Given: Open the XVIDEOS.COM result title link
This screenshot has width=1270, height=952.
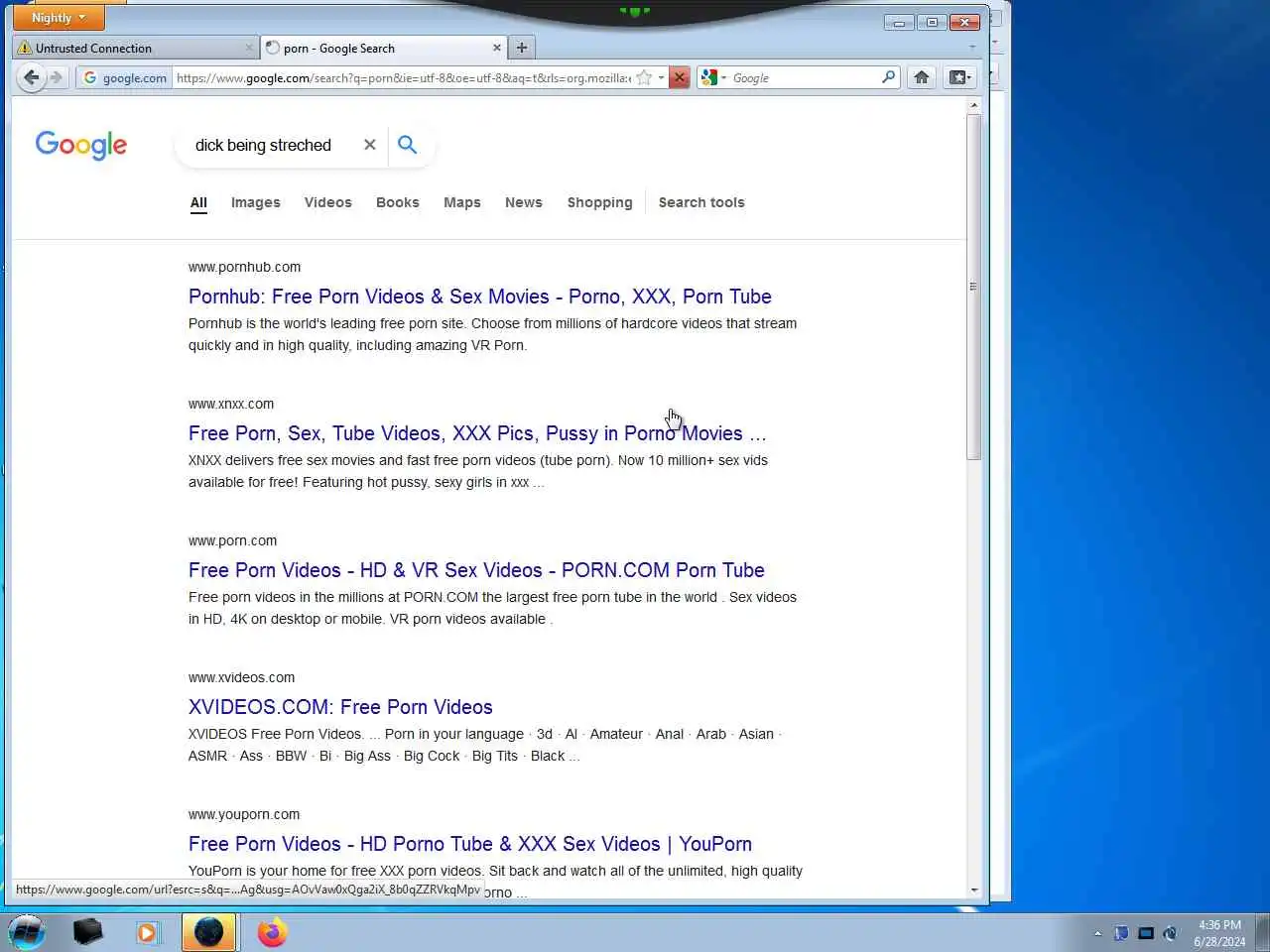Looking at the screenshot, I should [340, 707].
